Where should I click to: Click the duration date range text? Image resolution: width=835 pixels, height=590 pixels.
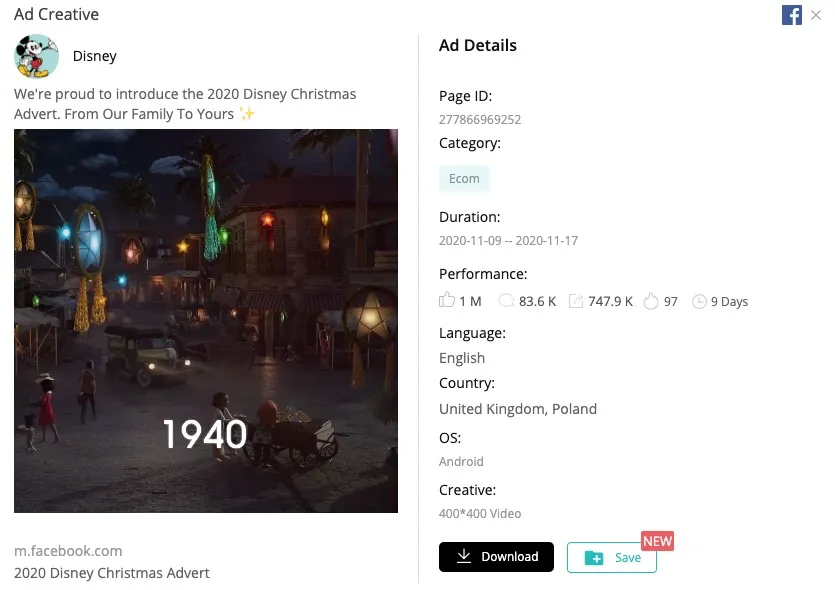[x=508, y=241]
